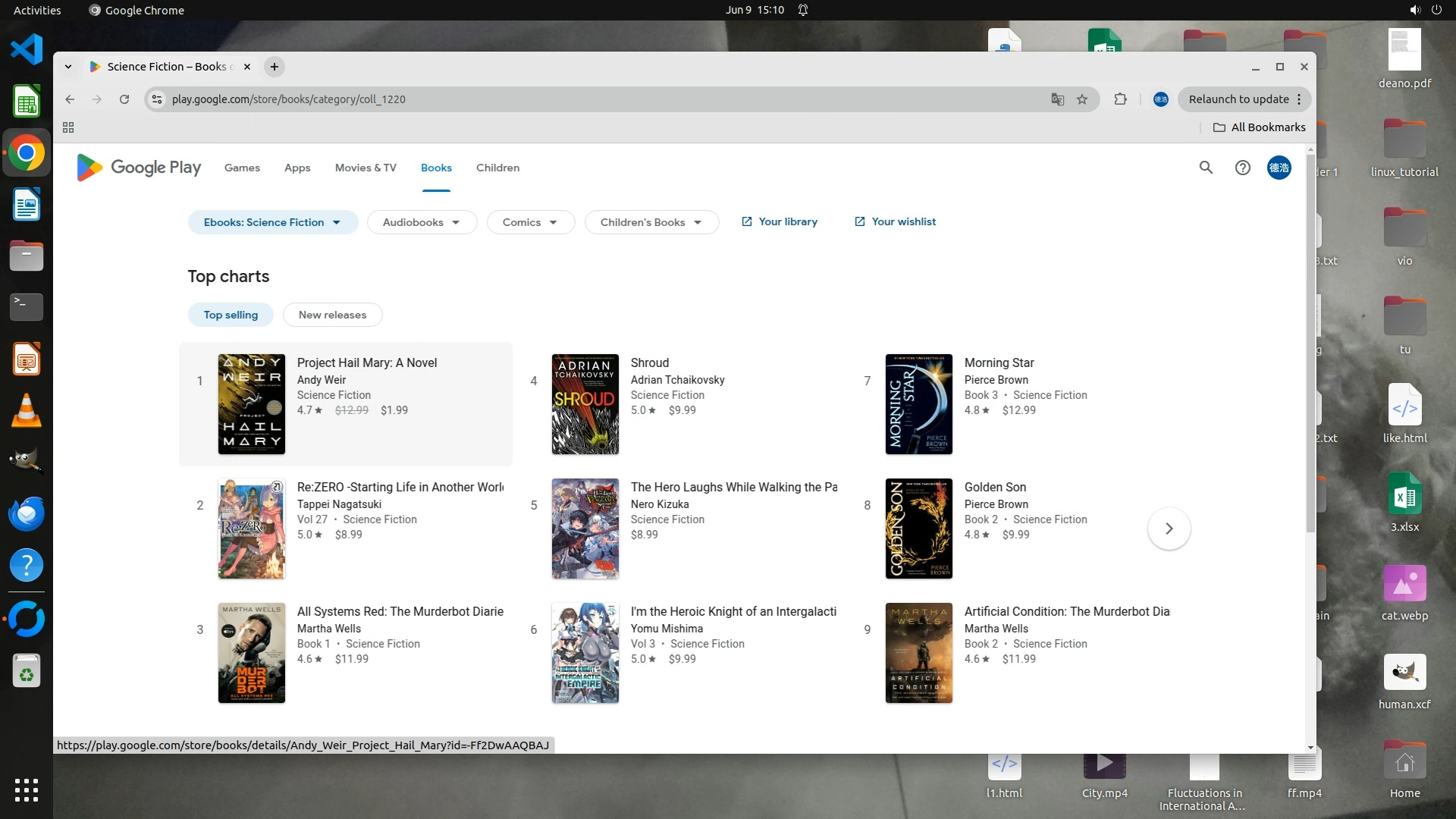
Task: Open the apps grid icon in bookmarks bar
Action: coord(68,127)
